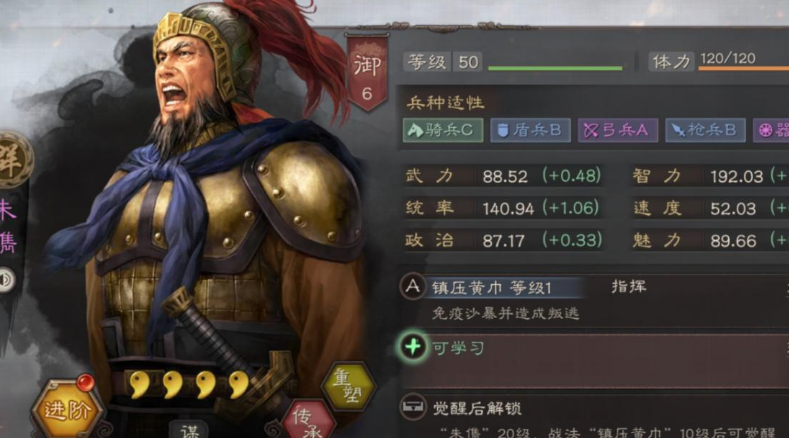The image size is (789, 438).
Task: Expand the 可学习 empty skill slot
Action: coord(594,360)
